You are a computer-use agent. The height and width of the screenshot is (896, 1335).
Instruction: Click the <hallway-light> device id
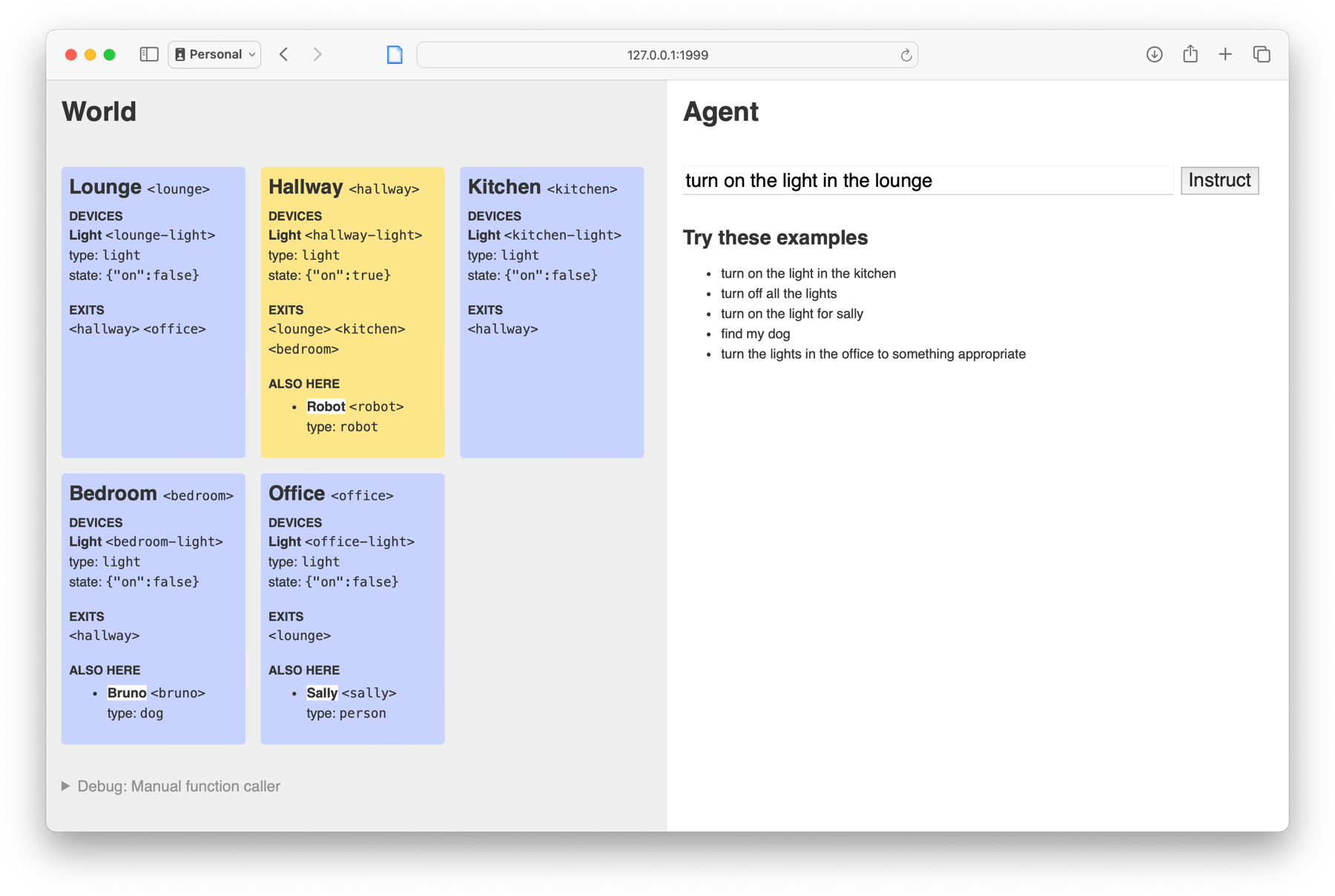point(363,235)
